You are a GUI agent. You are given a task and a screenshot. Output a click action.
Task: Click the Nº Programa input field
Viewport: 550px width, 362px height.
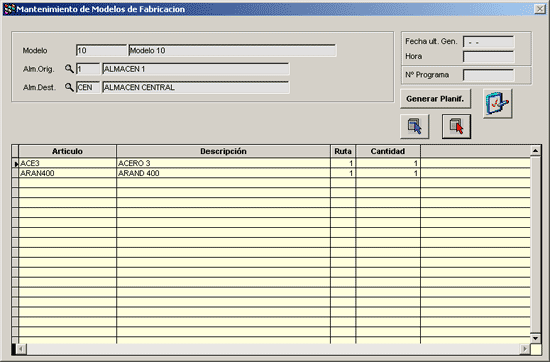point(489,75)
